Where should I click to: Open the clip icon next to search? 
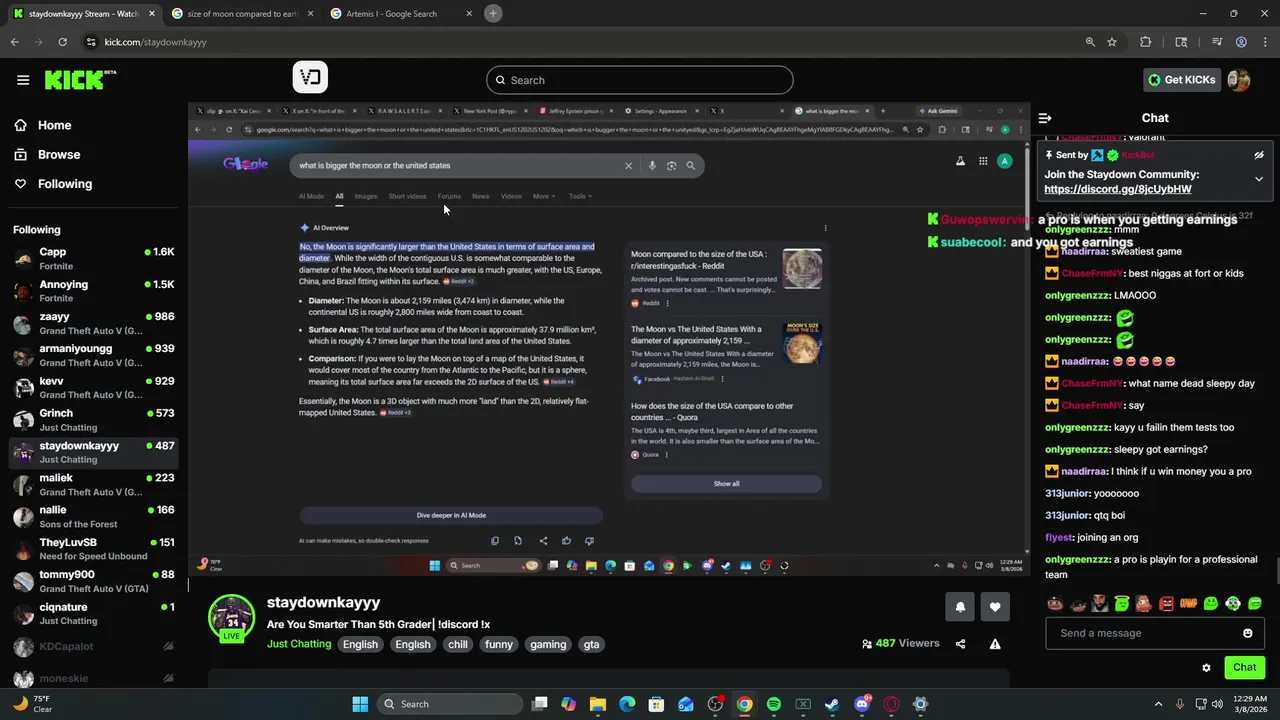tap(310, 78)
